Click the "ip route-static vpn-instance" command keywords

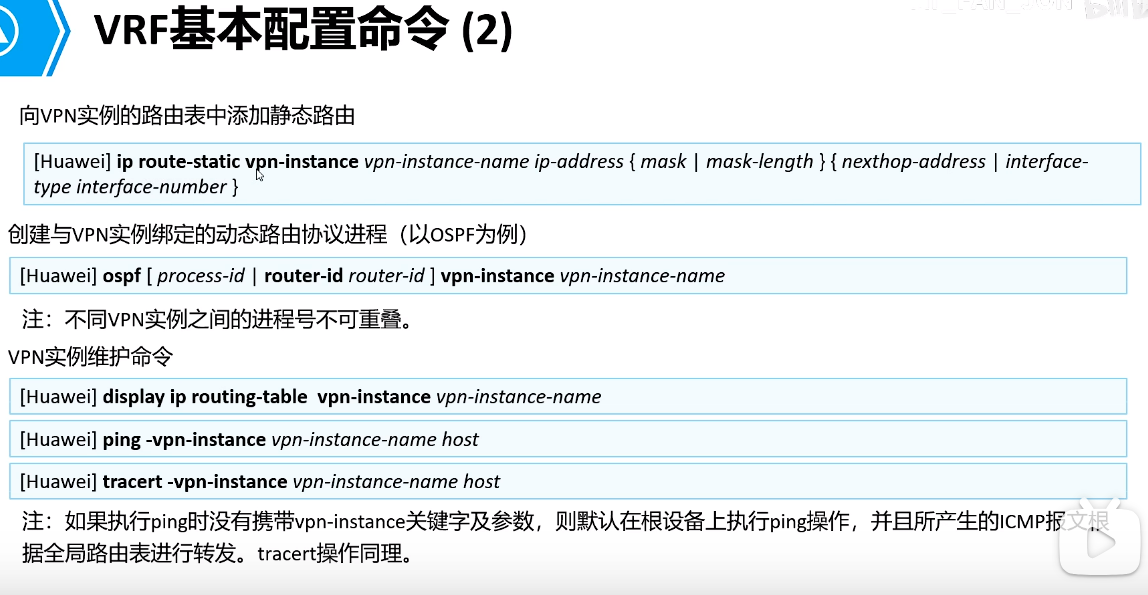pyautogui.click(x=237, y=162)
